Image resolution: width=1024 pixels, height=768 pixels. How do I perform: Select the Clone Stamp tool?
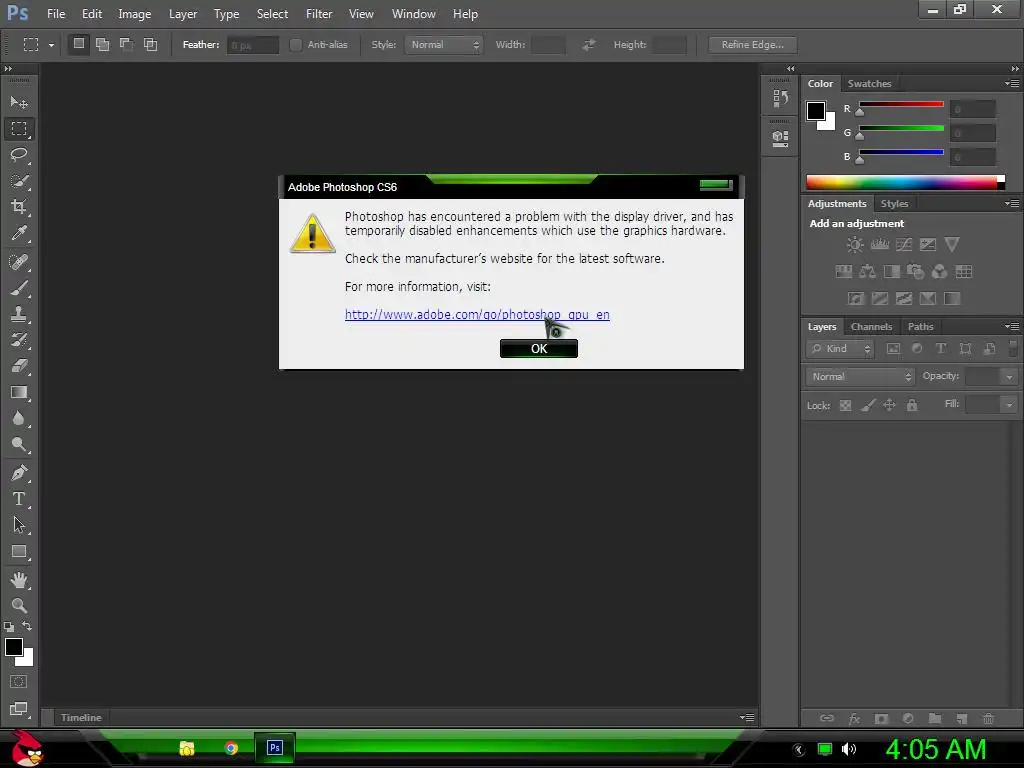click(19, 314)
